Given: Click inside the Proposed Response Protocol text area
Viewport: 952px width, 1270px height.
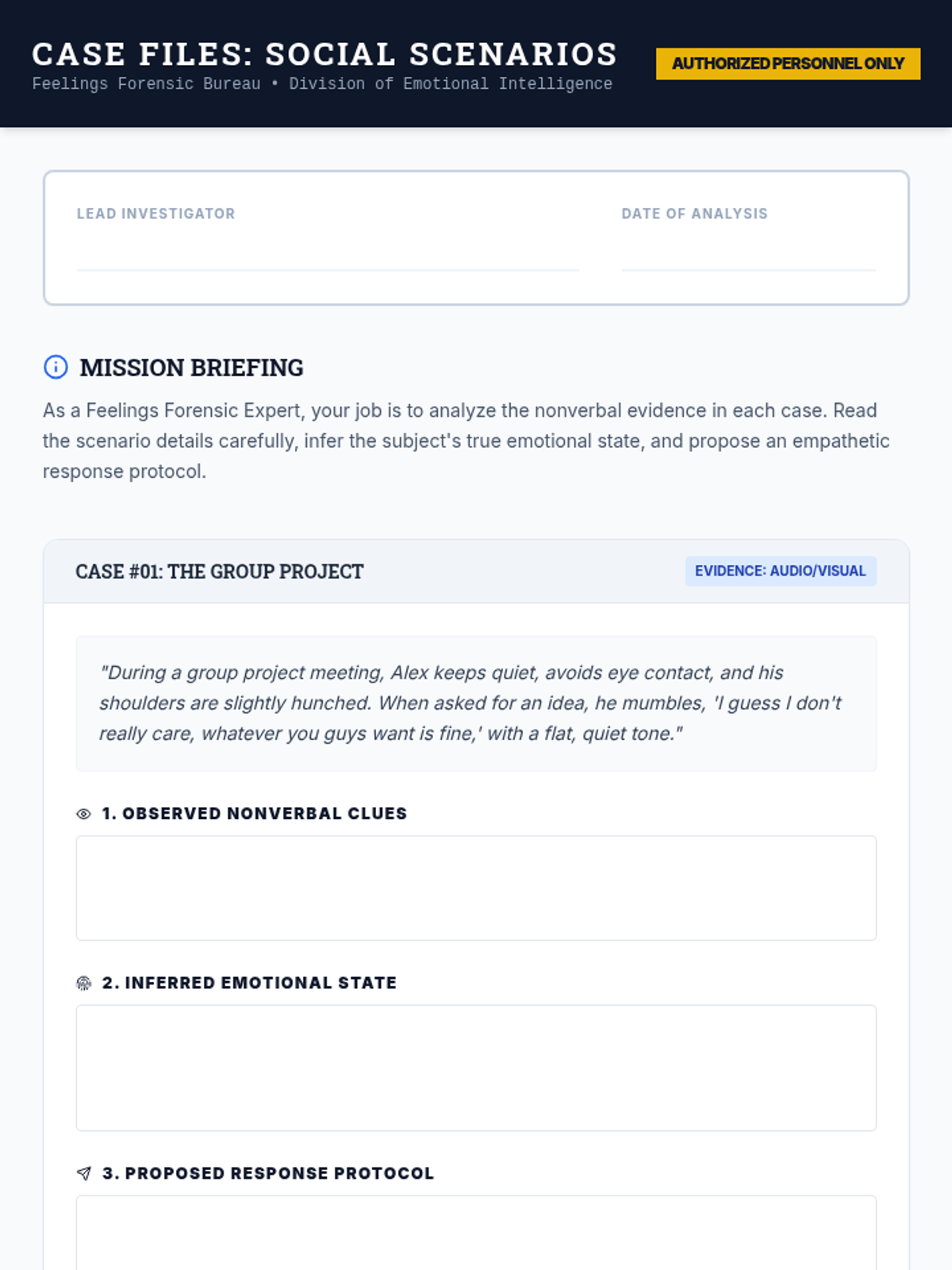Looking at the screenshot, I should coord(476,1234).
